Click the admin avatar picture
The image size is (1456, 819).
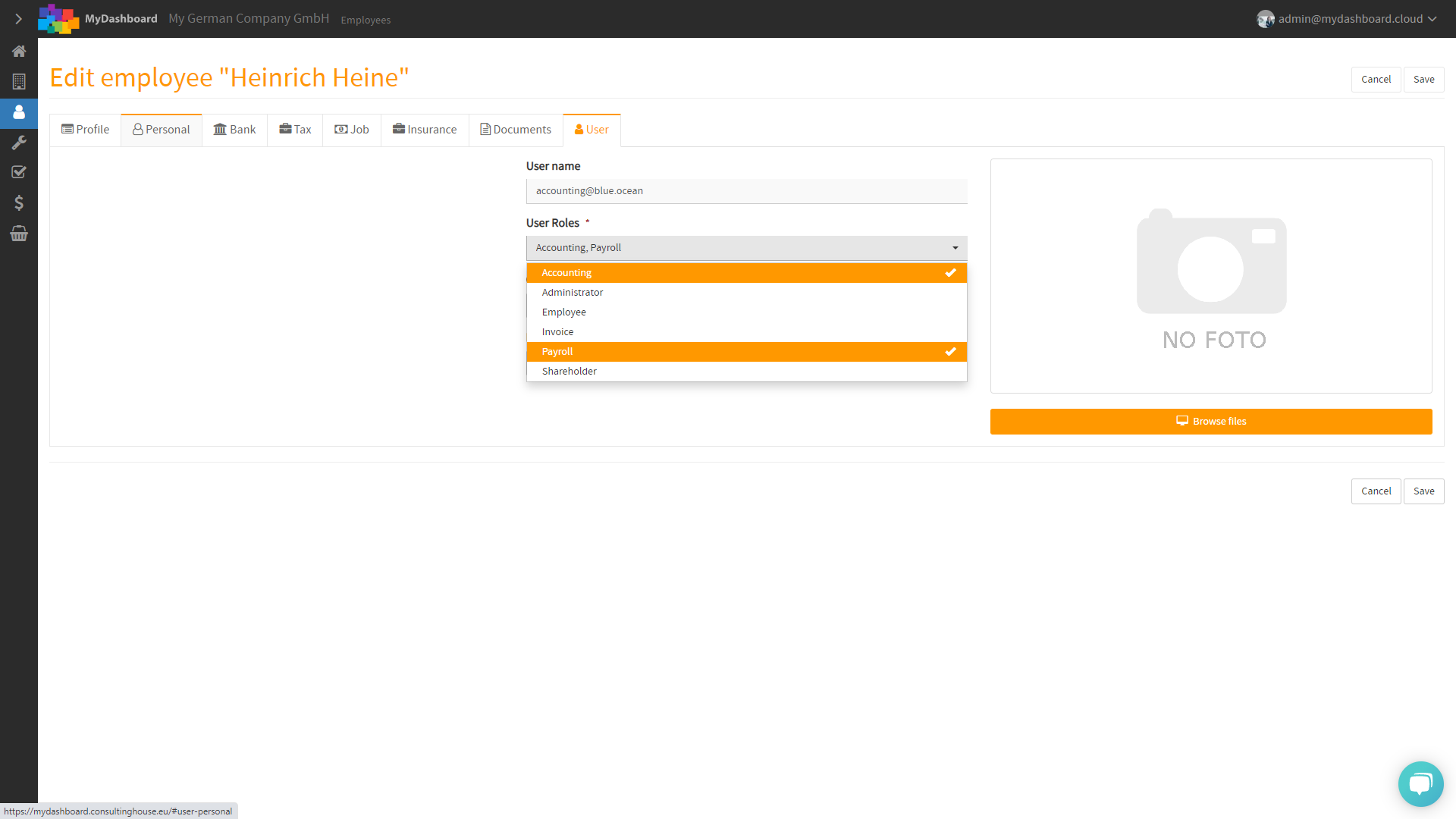1265,19
